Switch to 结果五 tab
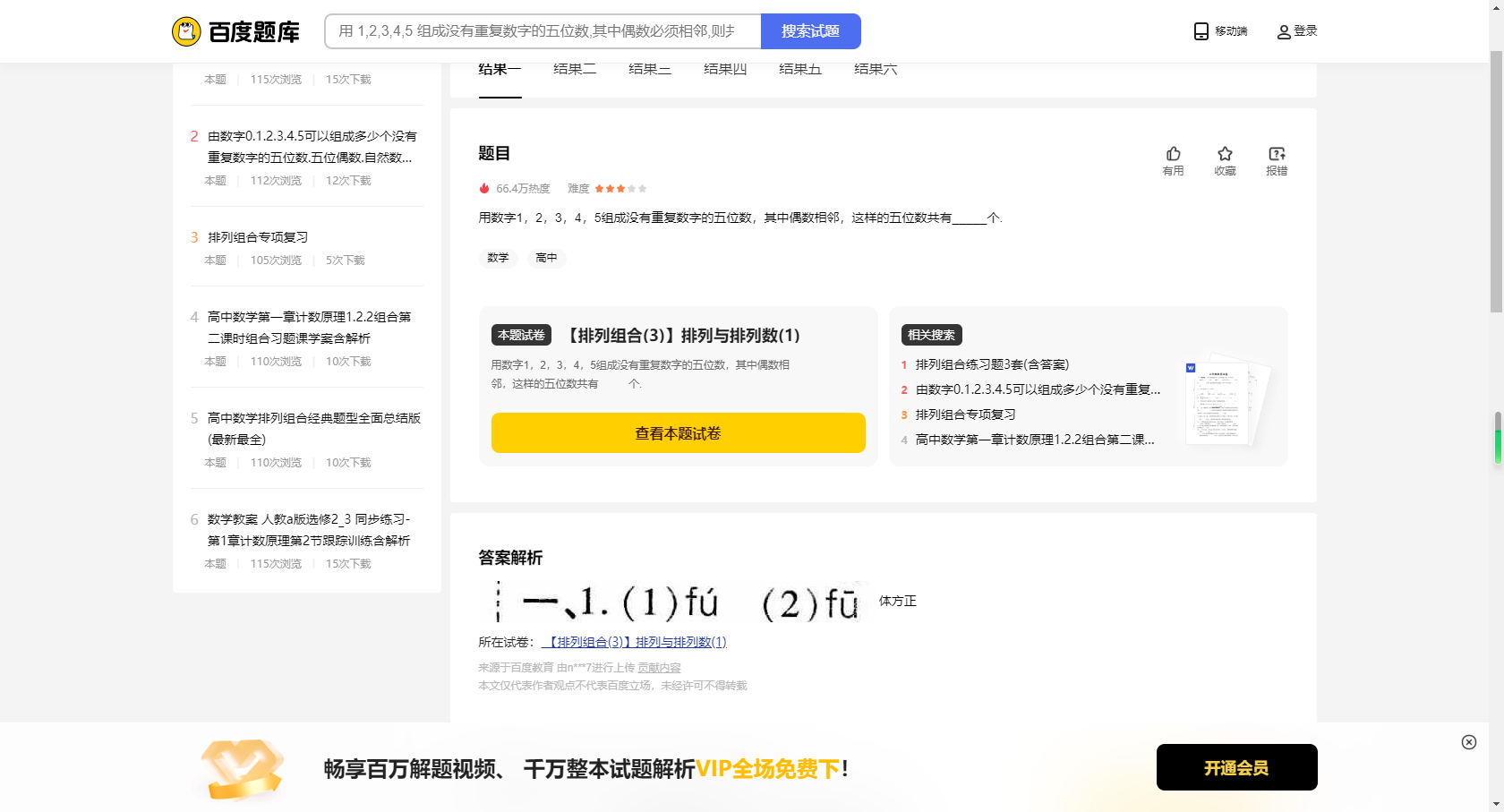Image resolution: width=1504 pixels, height=812 pixels. 800,70
